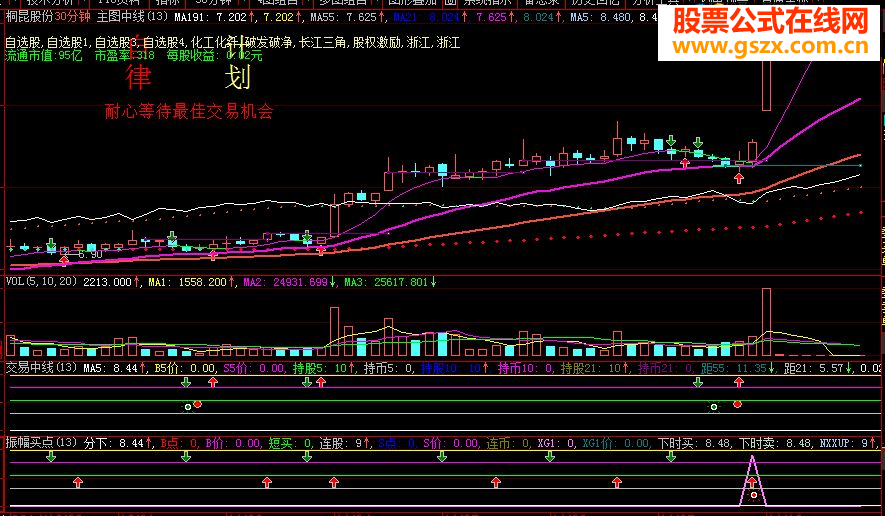Open the 交易中线(13) indicator label
This screenshot has height=516, width=885.
[41, 368]
